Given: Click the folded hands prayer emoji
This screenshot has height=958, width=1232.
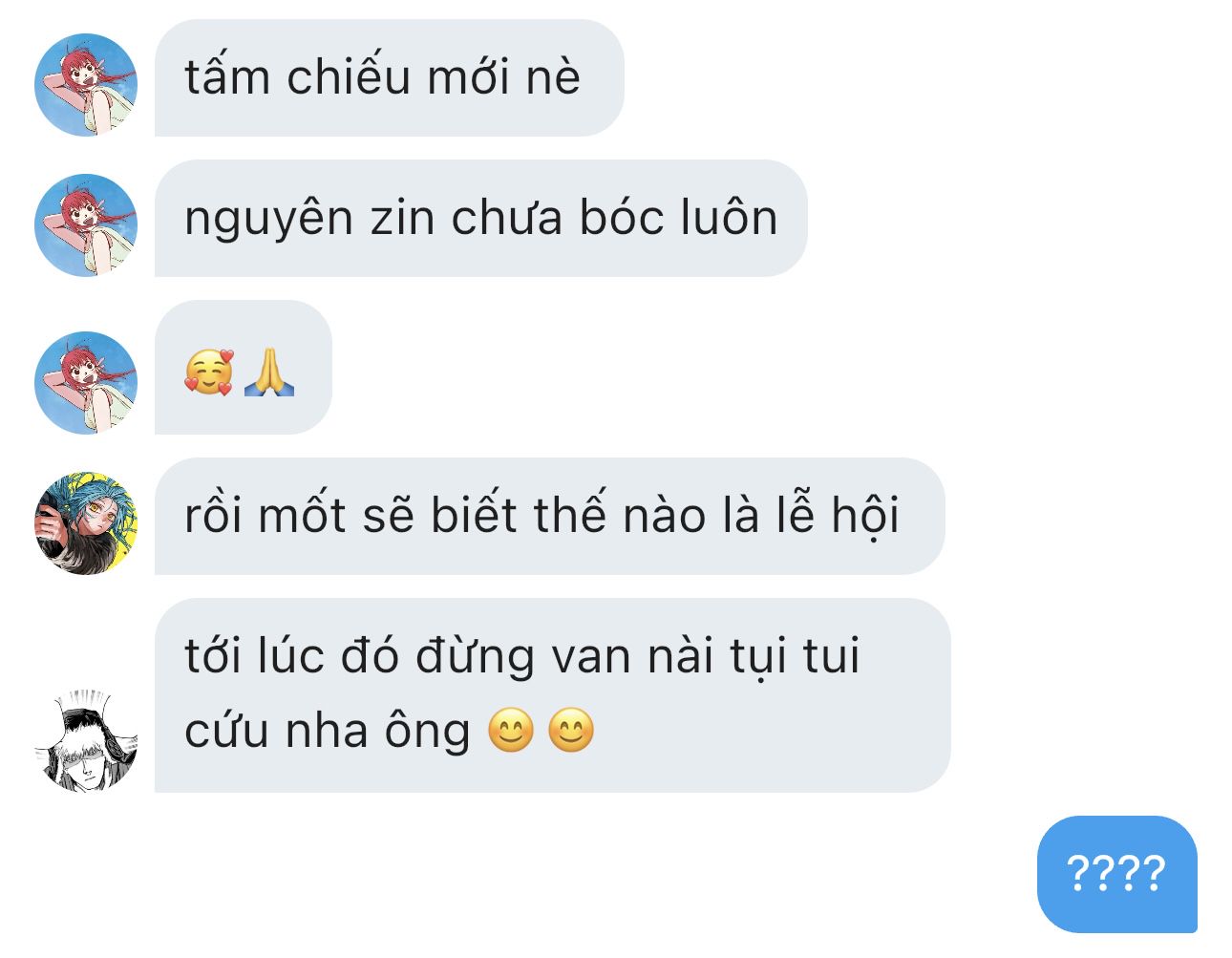Looking at the screenshot, I should click(269, 373).
